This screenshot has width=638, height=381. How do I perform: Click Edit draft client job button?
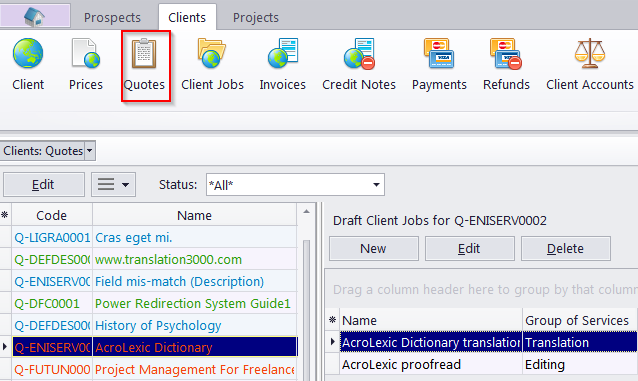tap(470, 248)
